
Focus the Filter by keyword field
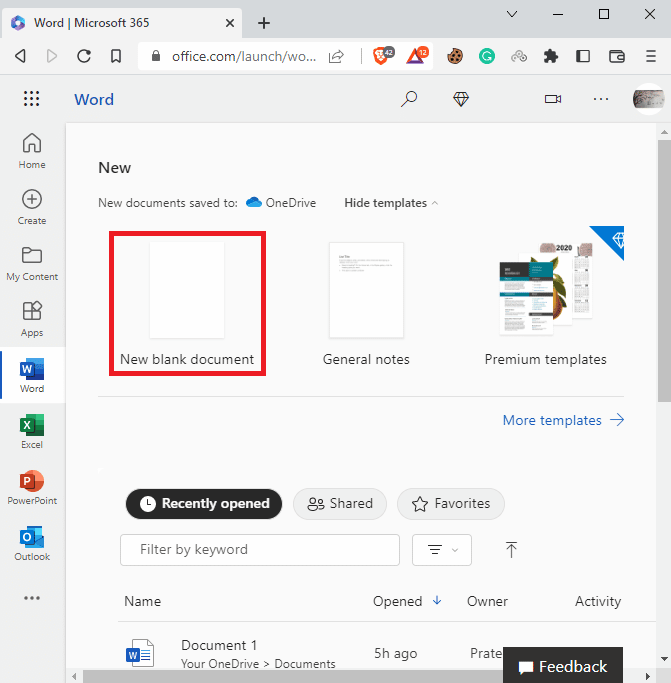260,550
